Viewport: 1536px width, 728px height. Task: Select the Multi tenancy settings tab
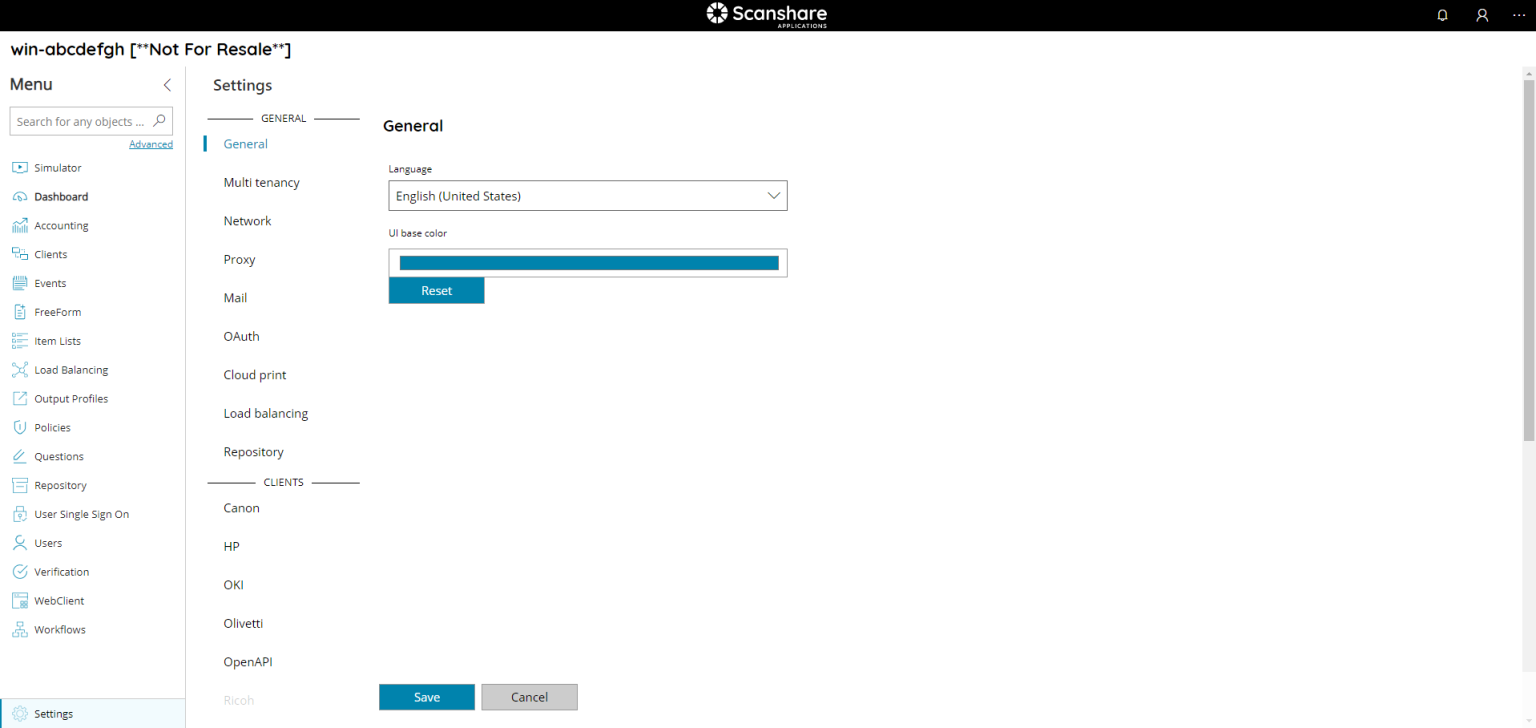click(261, 183)
